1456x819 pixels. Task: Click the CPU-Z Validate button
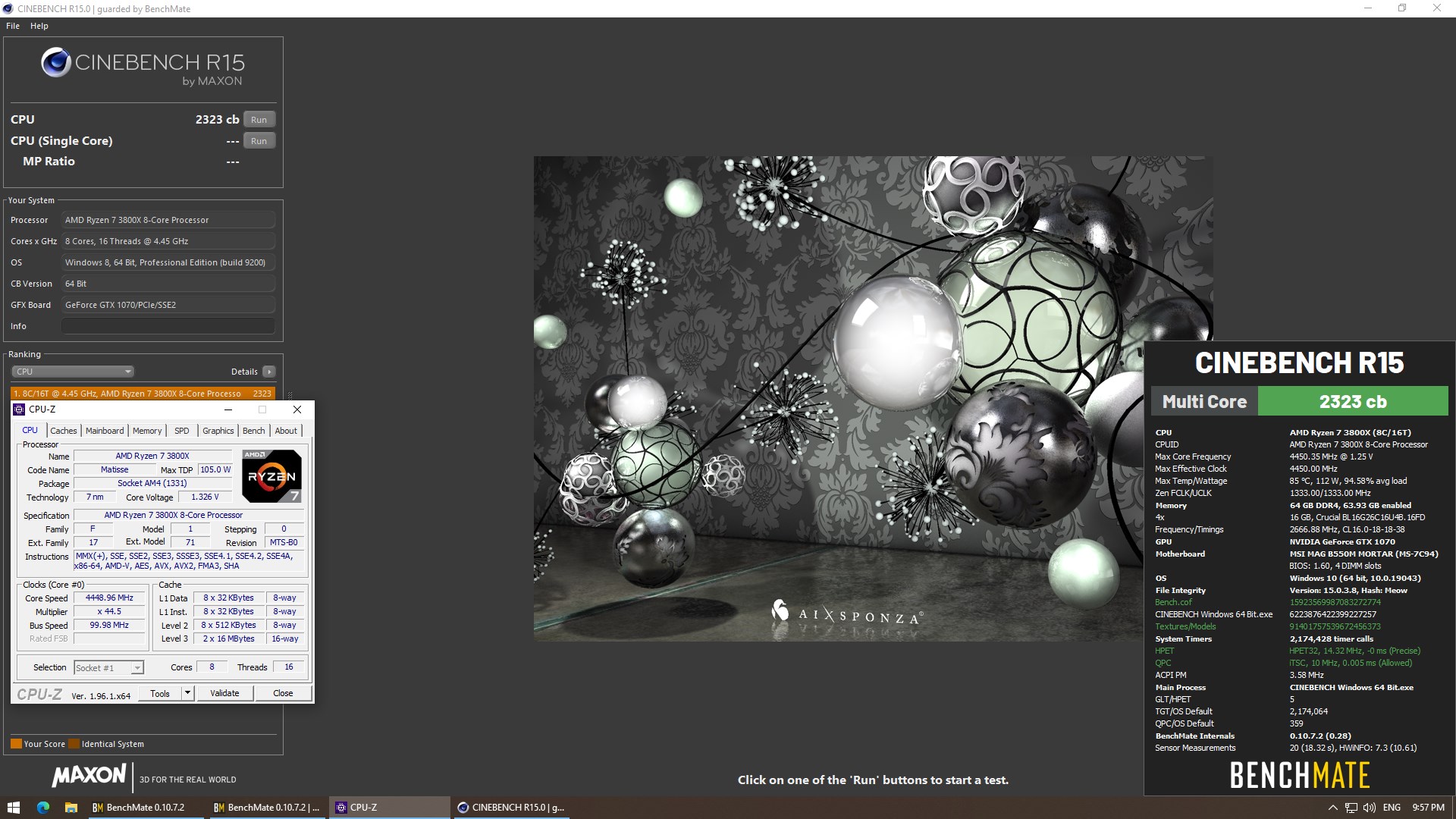224,694
